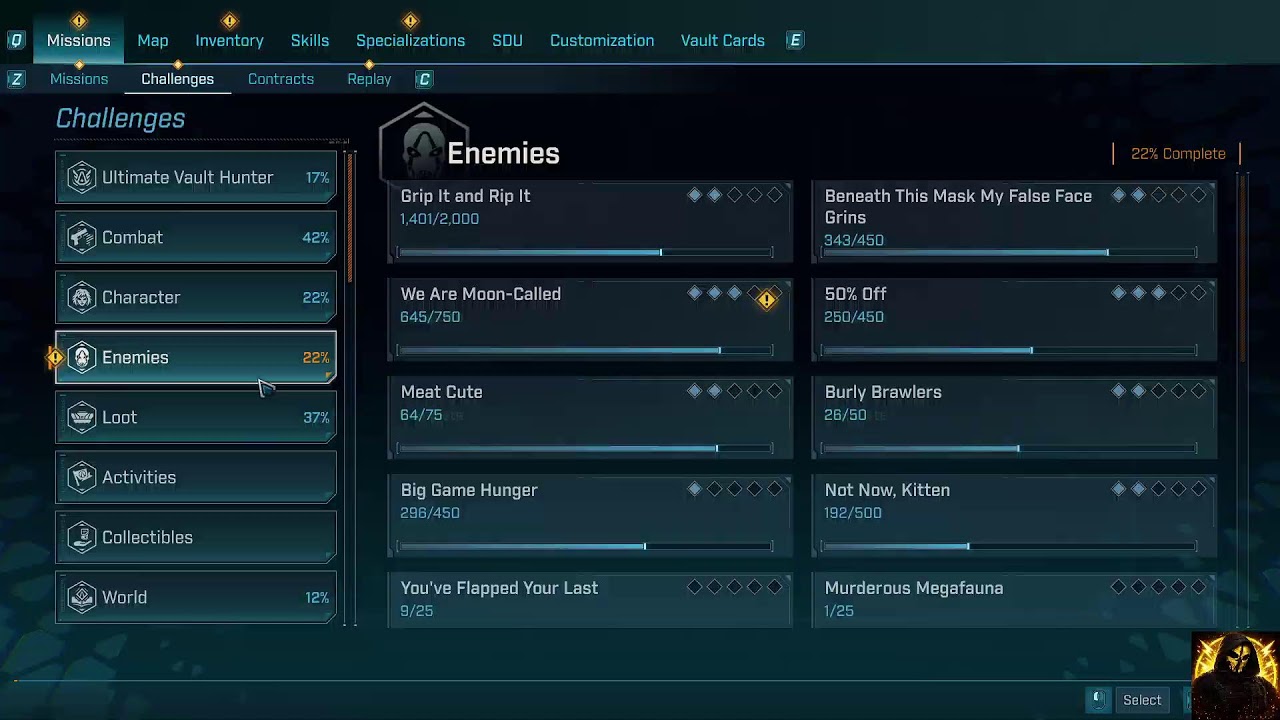Open the Map tab
The height and width of the screenshot is (720, 1280).
(153, 40)
